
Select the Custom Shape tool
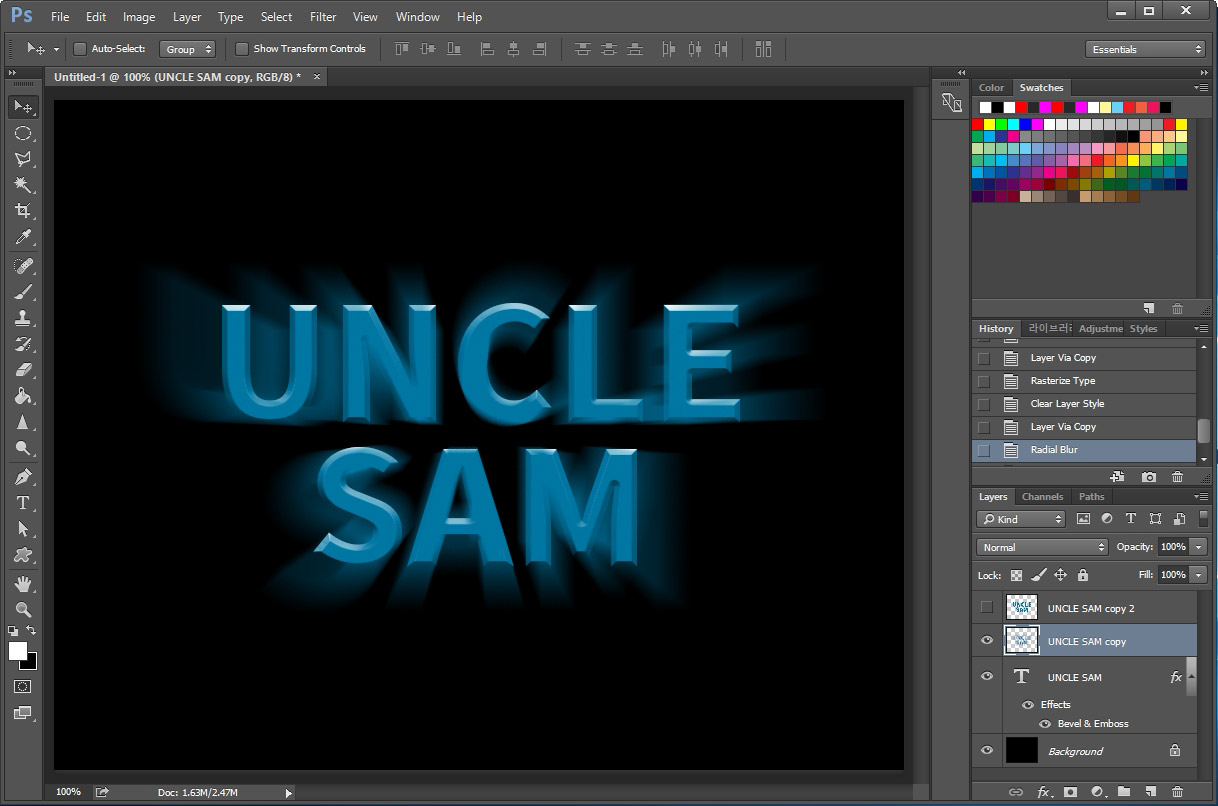pyautogui.click(x=23, y=555)
